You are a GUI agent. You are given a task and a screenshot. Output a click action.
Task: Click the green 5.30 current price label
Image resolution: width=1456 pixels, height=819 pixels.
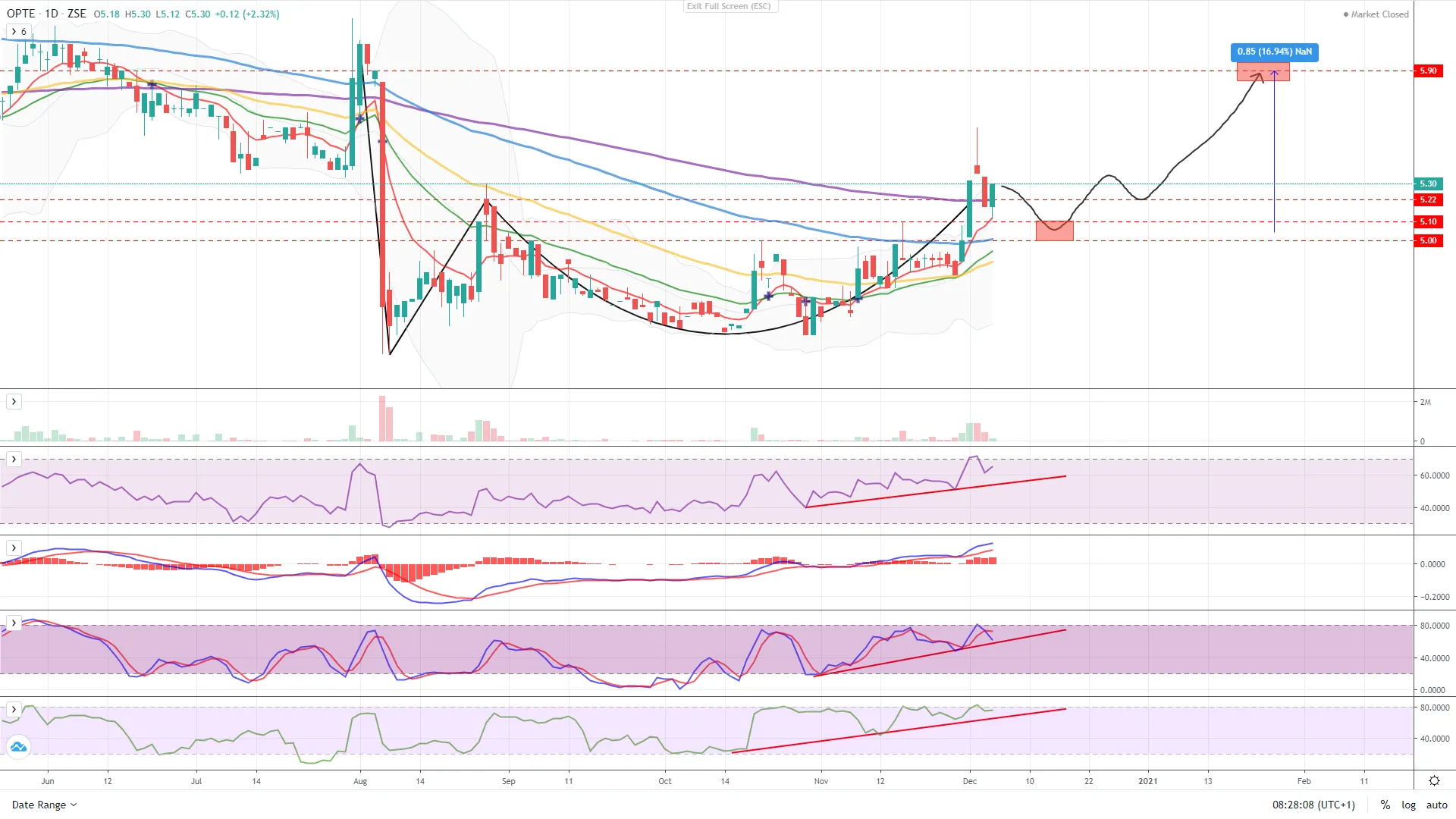click(x=1428, y=184)
